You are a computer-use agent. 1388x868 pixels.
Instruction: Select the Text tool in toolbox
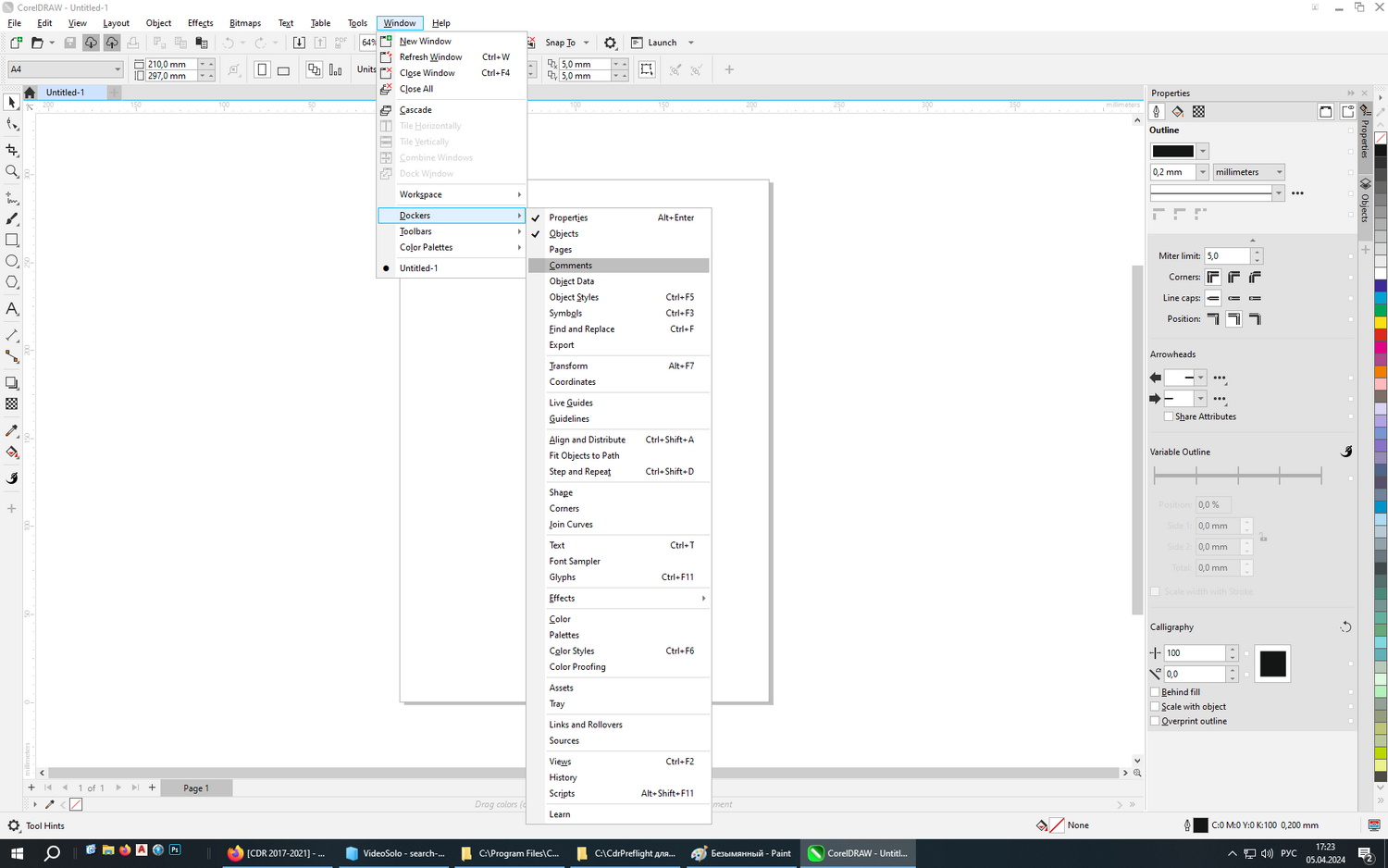pyautogui.click(x=12, y=309)
